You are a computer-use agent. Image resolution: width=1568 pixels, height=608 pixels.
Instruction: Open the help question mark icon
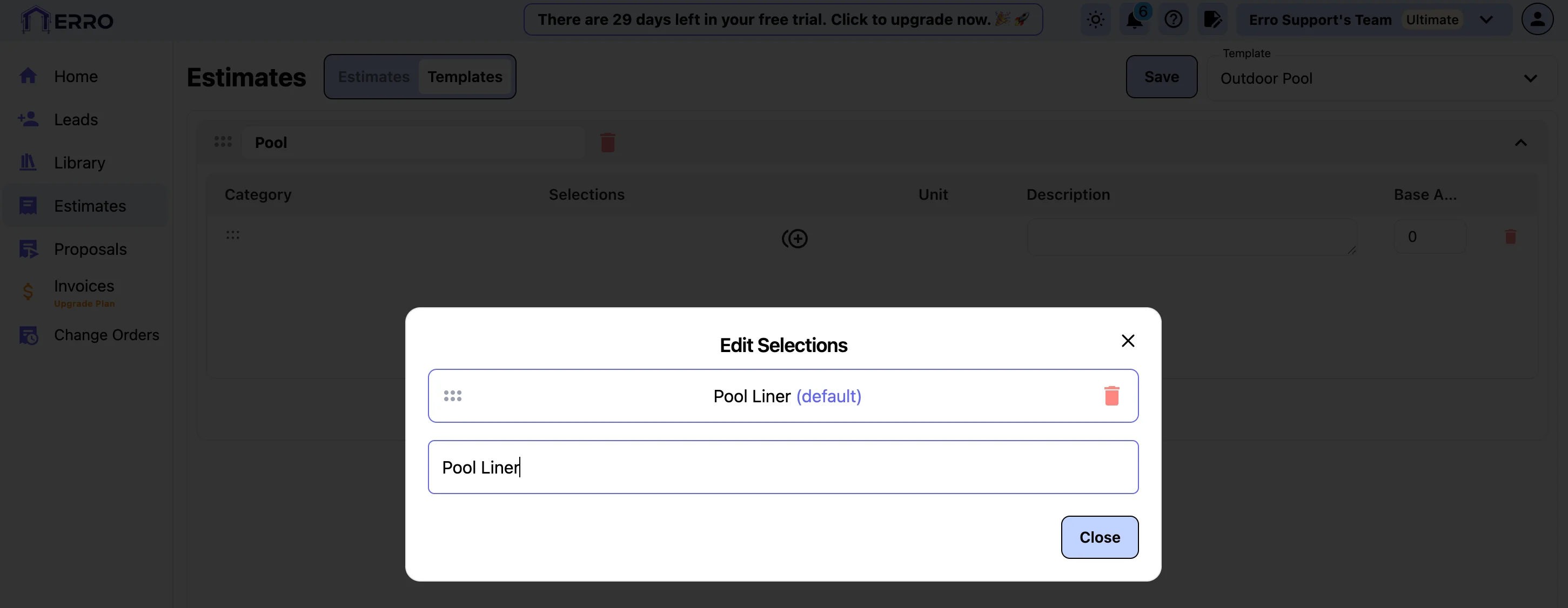1173,19
